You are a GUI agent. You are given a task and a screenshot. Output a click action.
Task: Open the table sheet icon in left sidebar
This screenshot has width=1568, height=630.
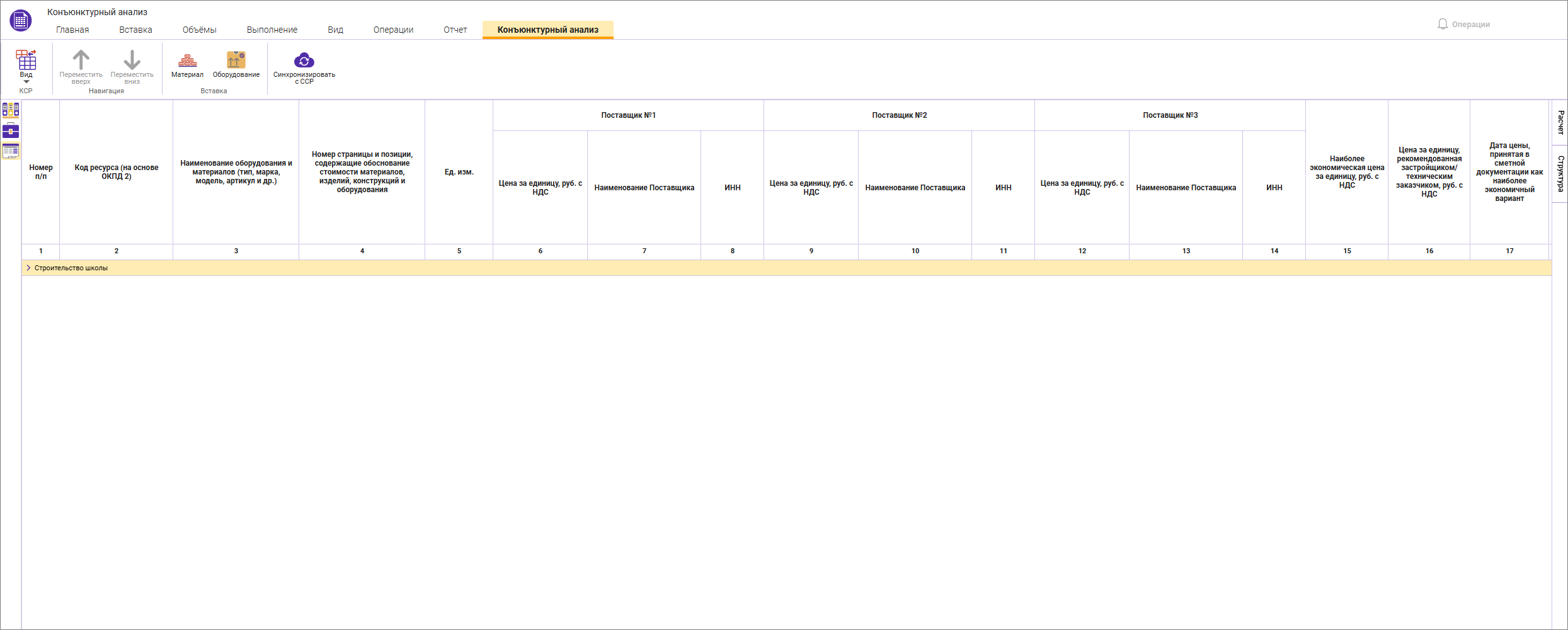[11, 151]
